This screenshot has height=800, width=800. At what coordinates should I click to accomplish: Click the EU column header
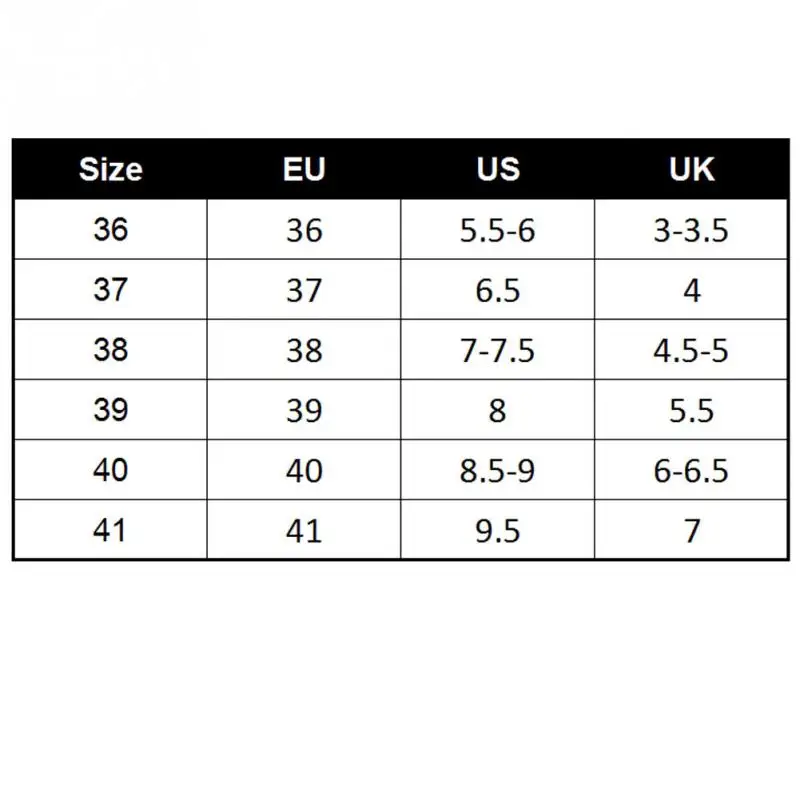click(304, 169)
